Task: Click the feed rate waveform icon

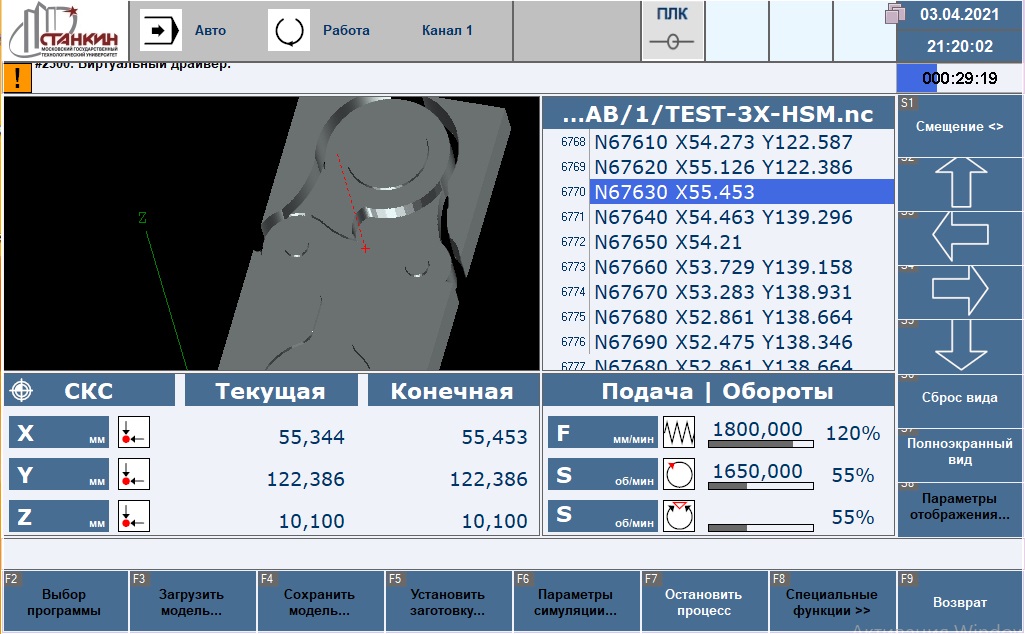Action: pos(678,433)
